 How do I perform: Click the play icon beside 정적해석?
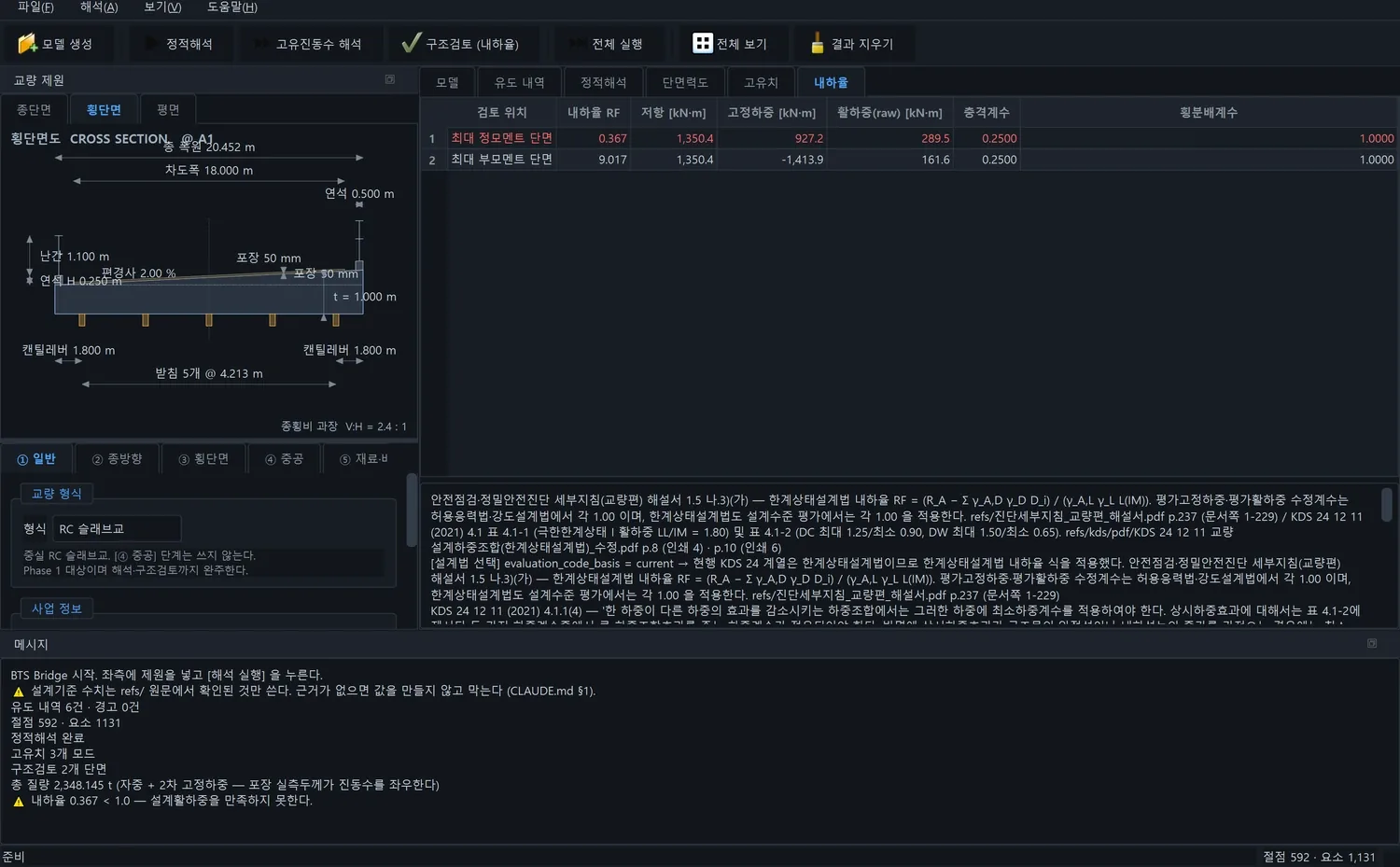[x=150, y=44]
